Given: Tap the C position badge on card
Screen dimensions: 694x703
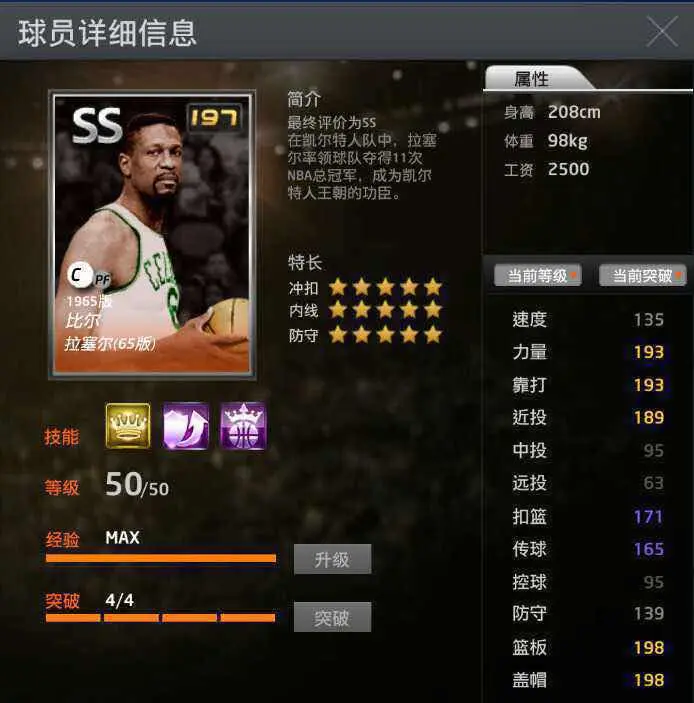Looking at the screenshot, I should (x=79, y=274).
